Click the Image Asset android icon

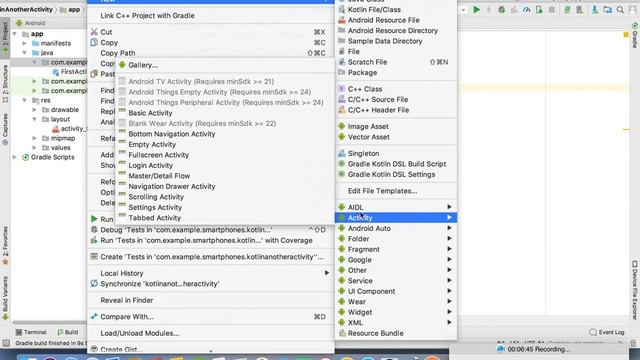pyautogui.click(x=342, y=126)
